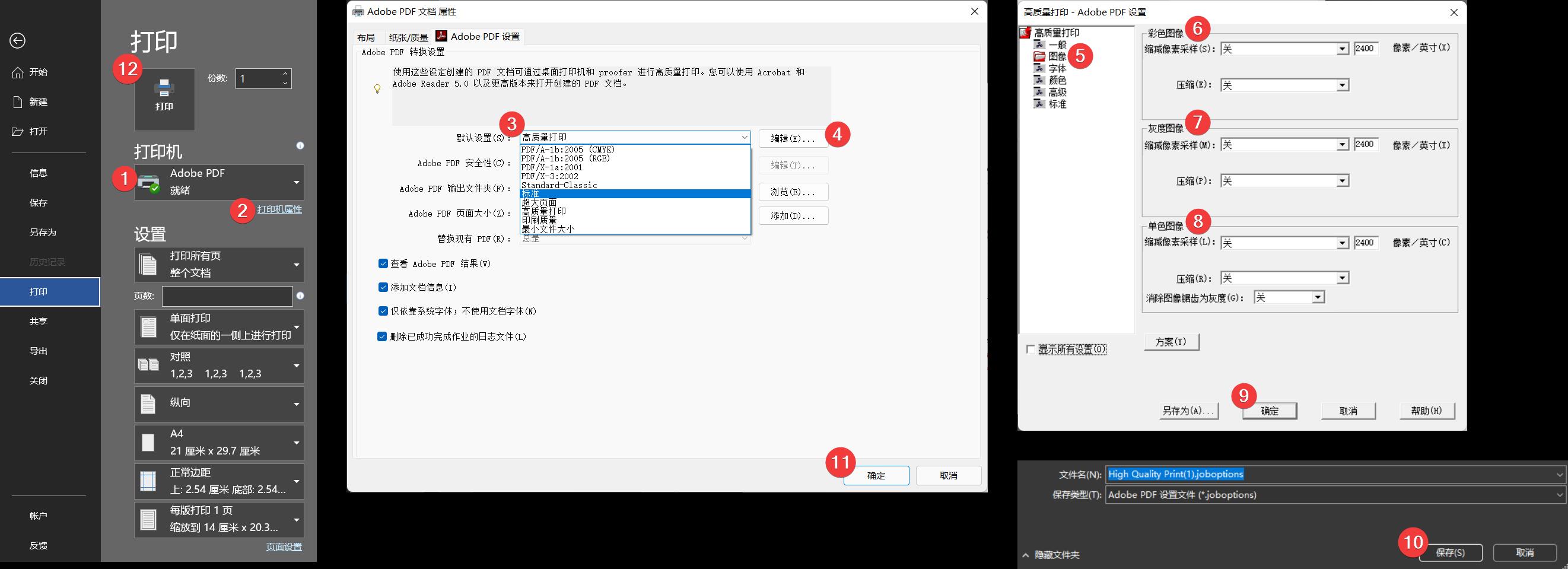Open 单色图像 压缩 dropdown
This screenshot has width=1568, height=569.
[1285, 278]
